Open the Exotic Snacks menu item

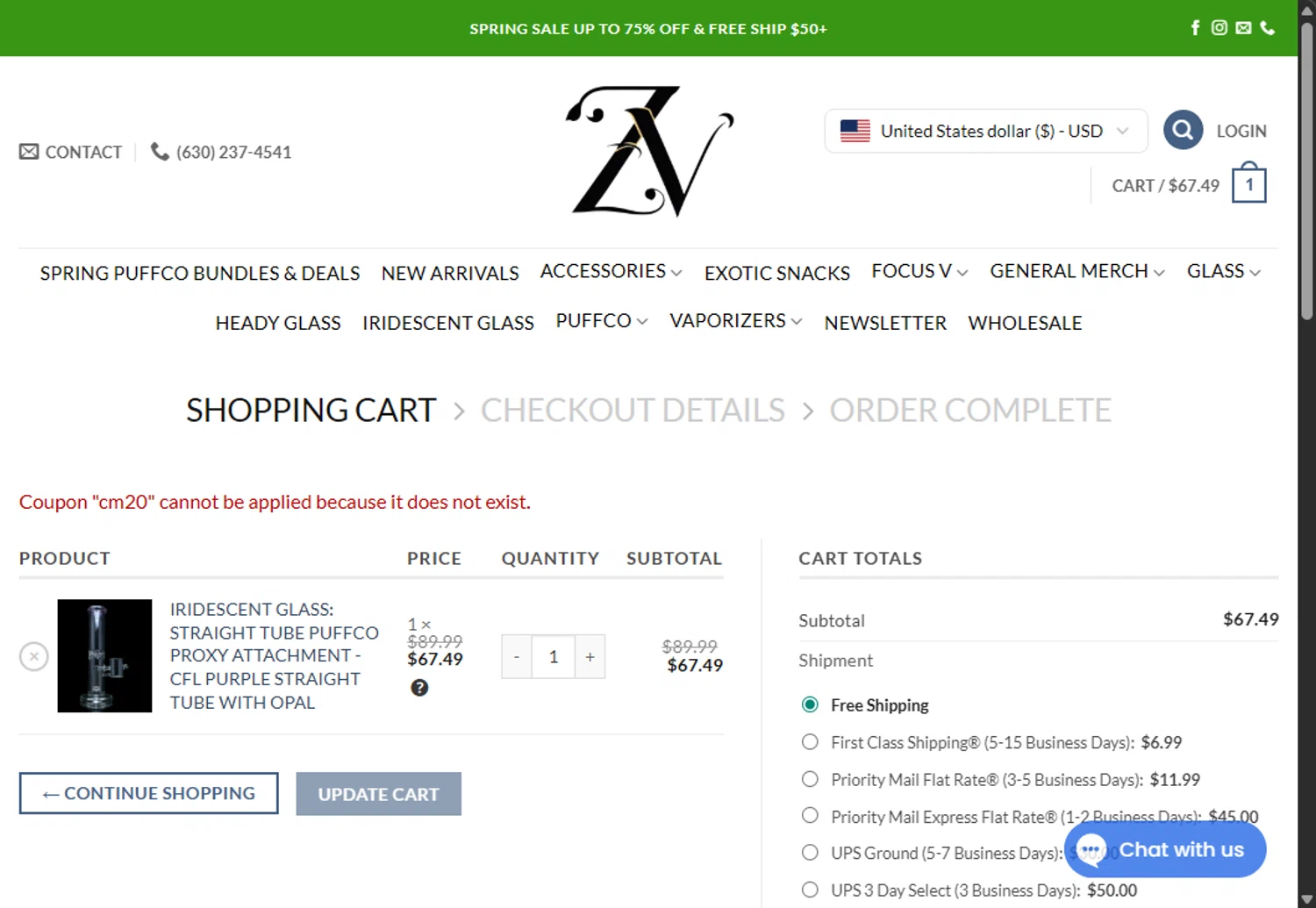pos(777,273)
